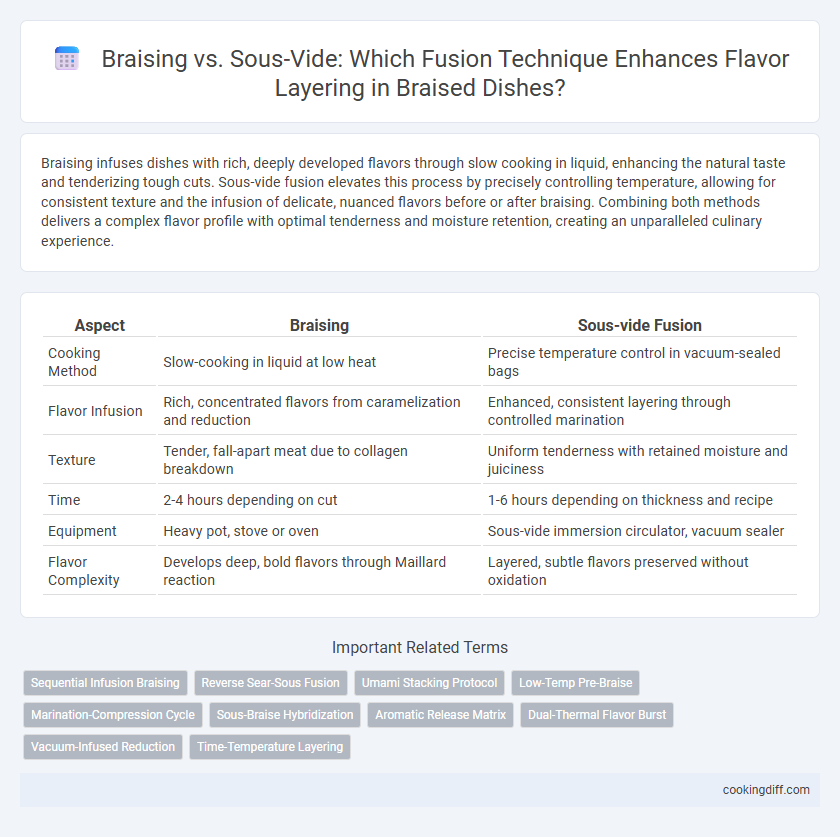The width and height of the screenshot is (840, 837).
Task: Select the Dual-Thermal Flavor Burst tag
Action: click(x=597, y=715)
